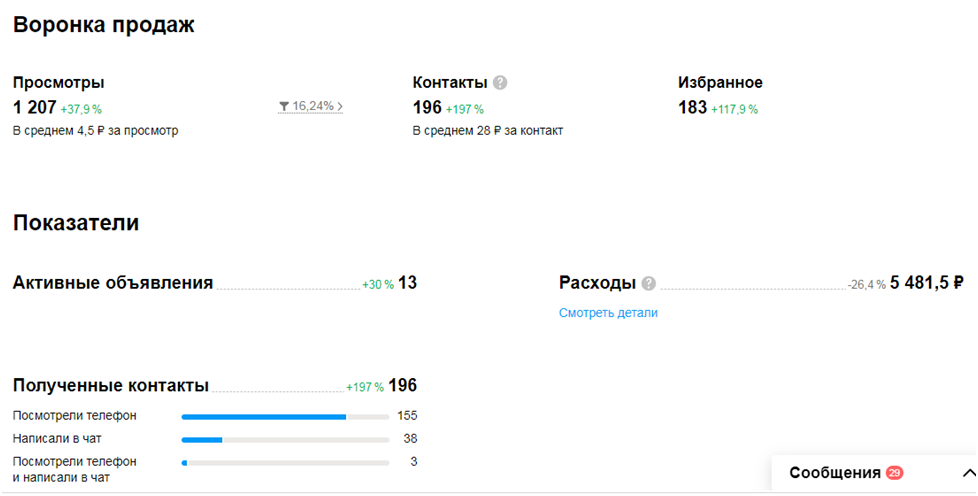Click the 1 207 views value
This screenshot has width=978, height=496.
(x=34, y=107)
